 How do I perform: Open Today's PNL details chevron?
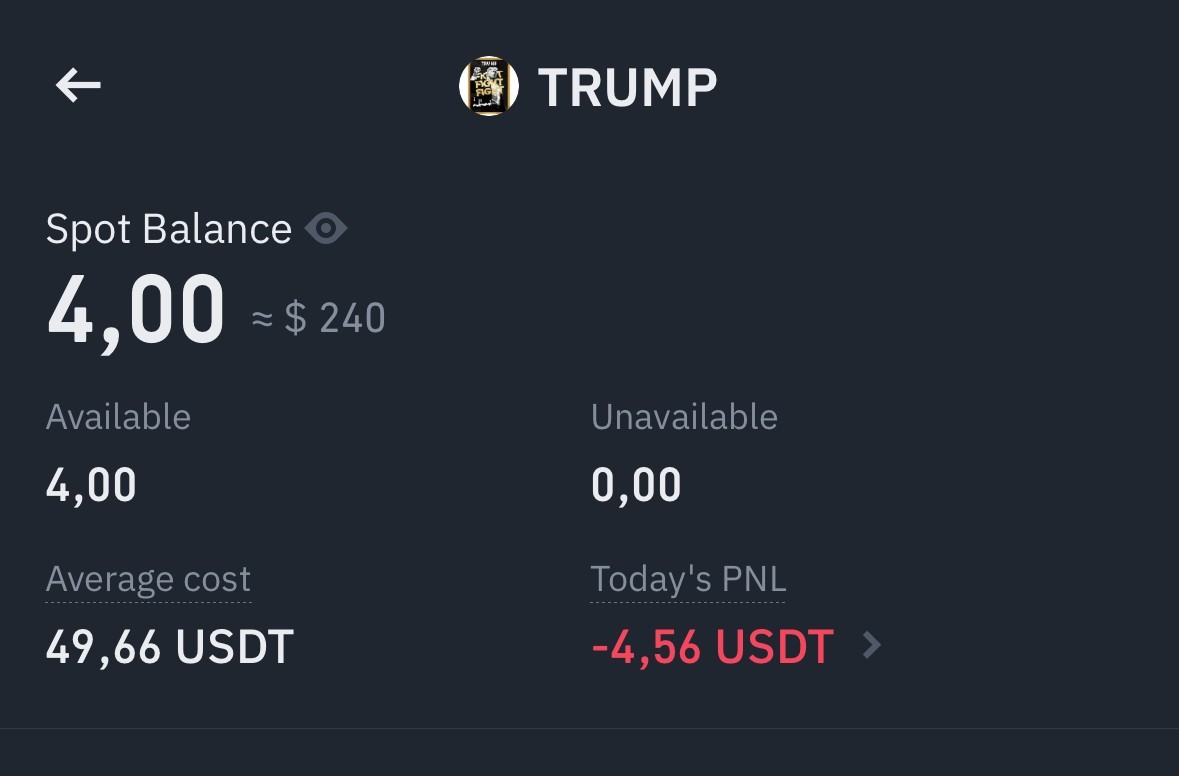point(872,646)
